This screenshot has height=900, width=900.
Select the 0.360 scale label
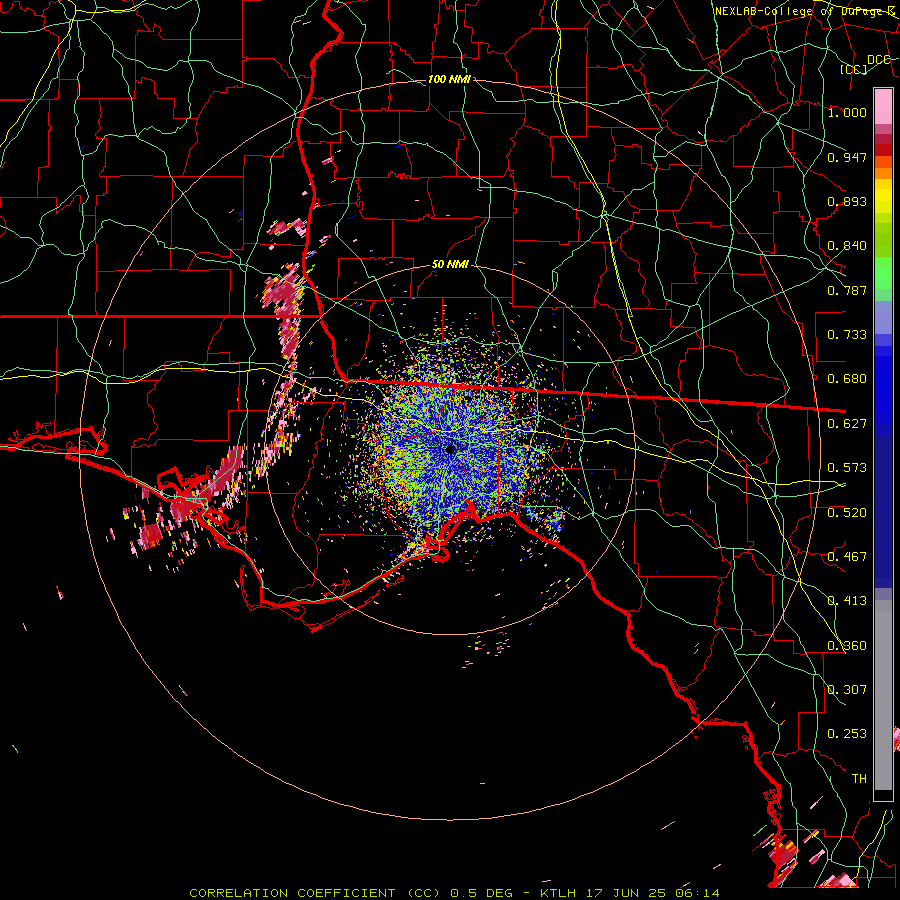tap(847, 646)
